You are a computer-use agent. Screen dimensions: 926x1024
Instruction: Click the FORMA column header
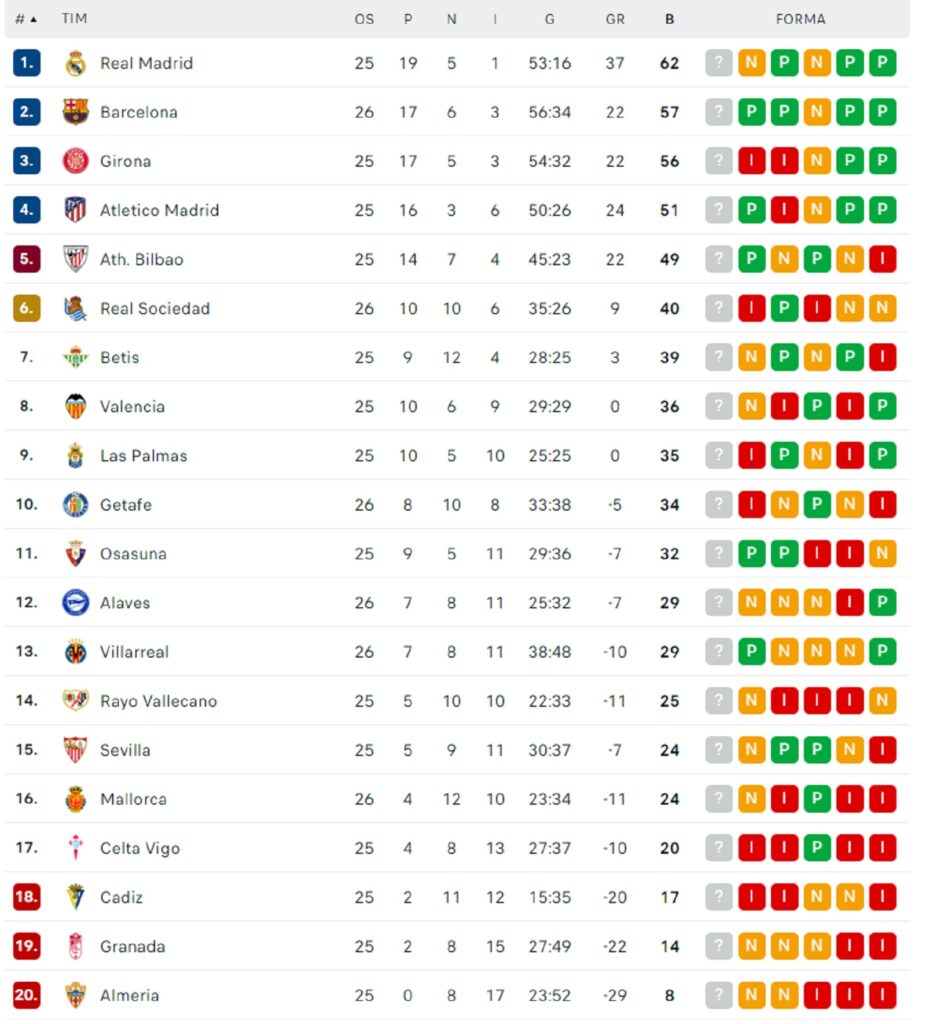(x=801, y=20)
